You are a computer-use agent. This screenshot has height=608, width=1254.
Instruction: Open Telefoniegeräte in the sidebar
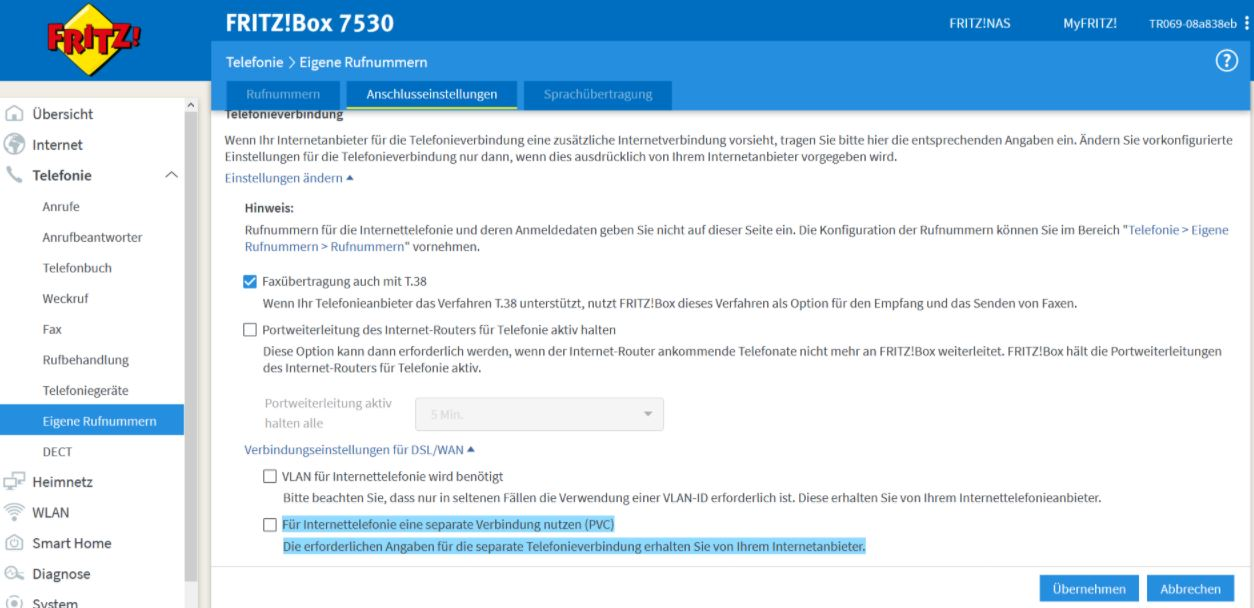[x=85, y=390]
